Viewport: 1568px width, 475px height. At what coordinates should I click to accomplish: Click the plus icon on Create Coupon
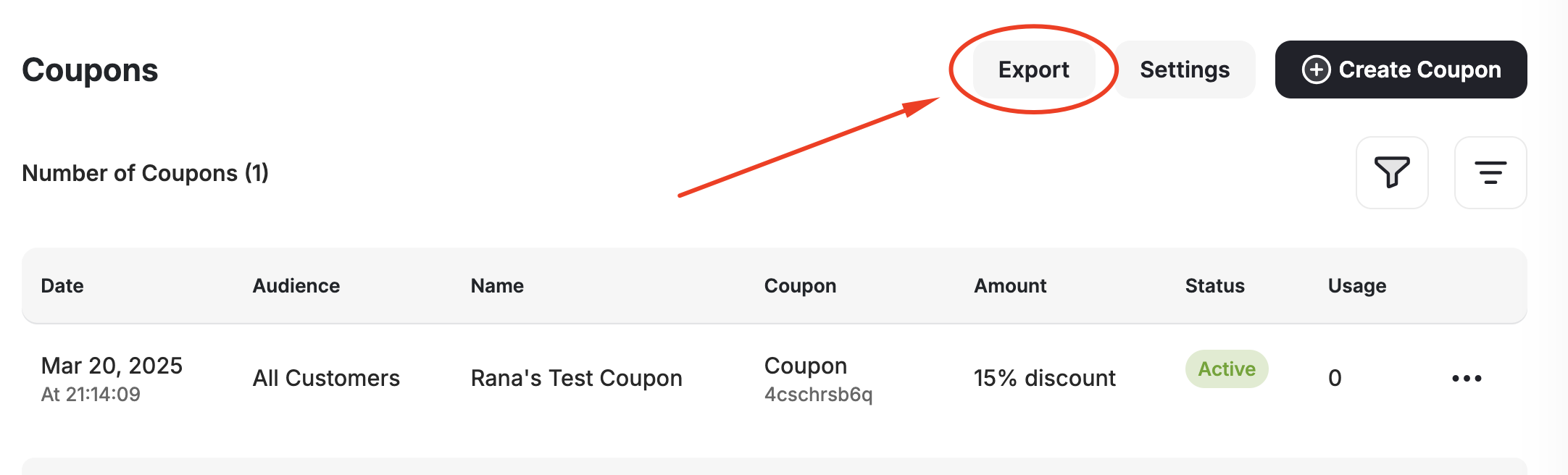(x=1317, y=70)
